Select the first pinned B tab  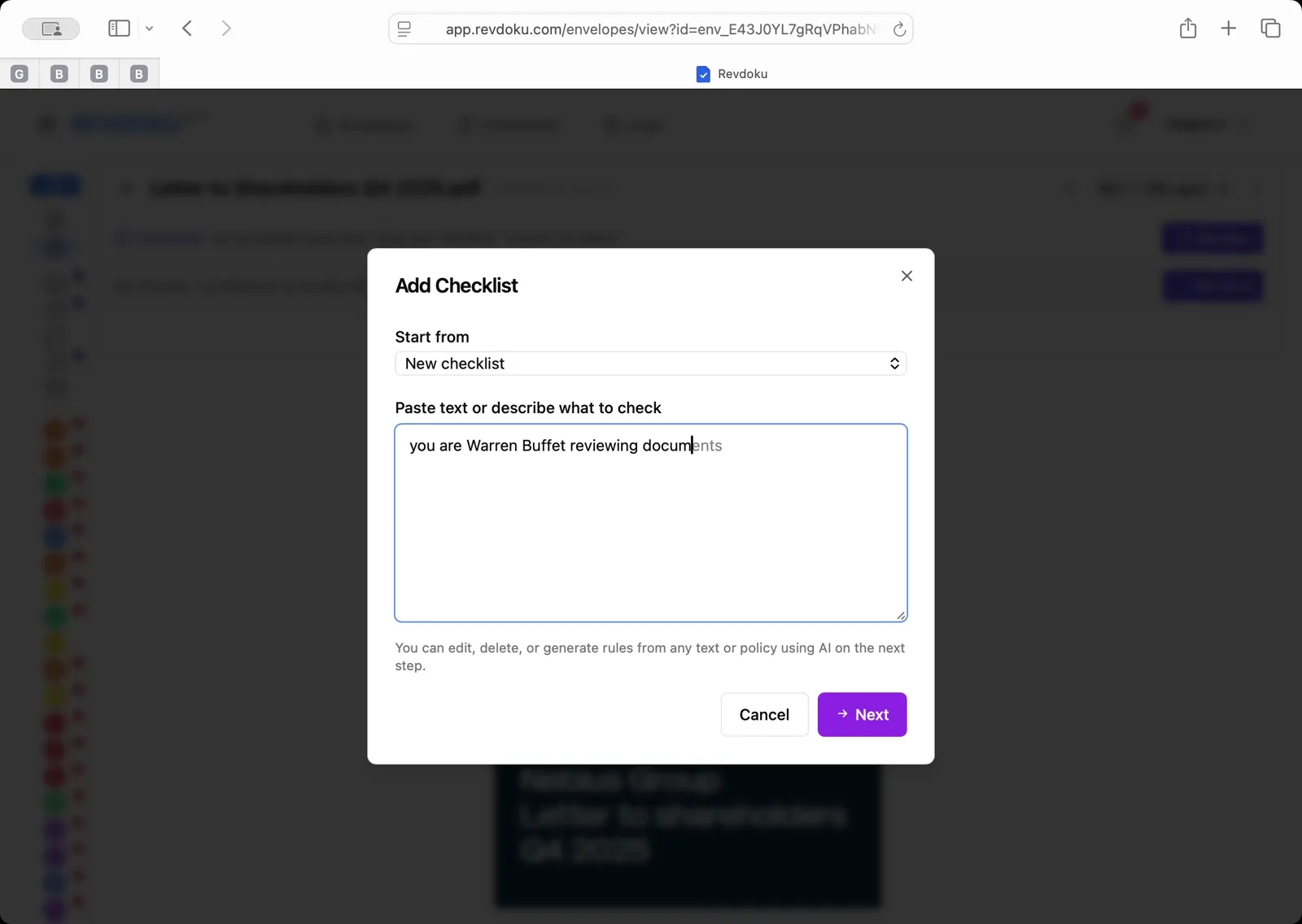click(x=58, y=73)
